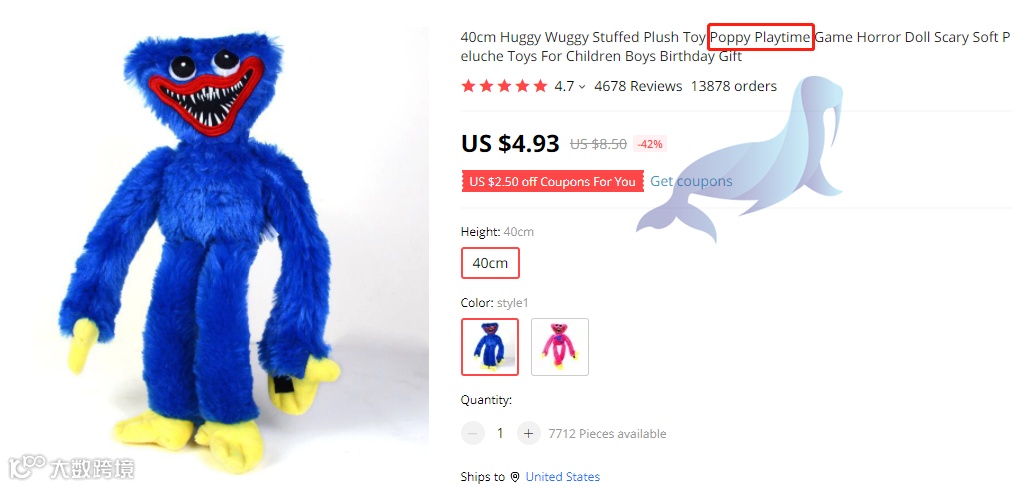Image resolution: width=1034 pixels, height=487 pixels.
Task: Click the highlighted Poppy Playtime title text
Action: pyautogui.click(x=760, y=38)
